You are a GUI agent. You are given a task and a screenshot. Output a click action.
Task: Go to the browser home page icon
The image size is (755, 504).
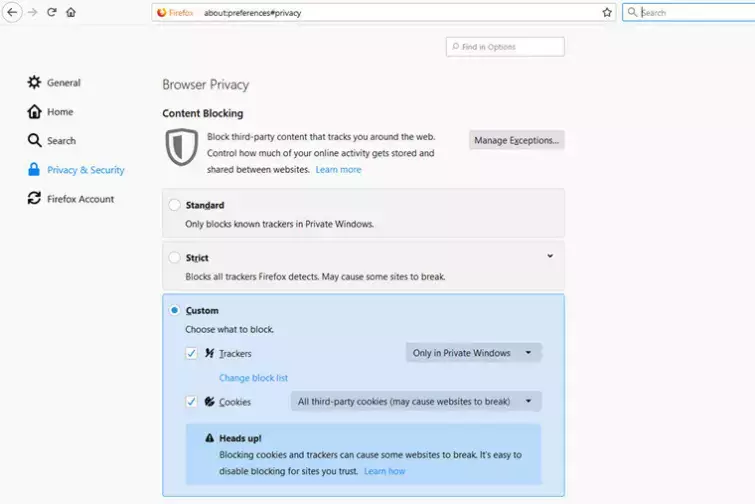[x=70, y=13]
